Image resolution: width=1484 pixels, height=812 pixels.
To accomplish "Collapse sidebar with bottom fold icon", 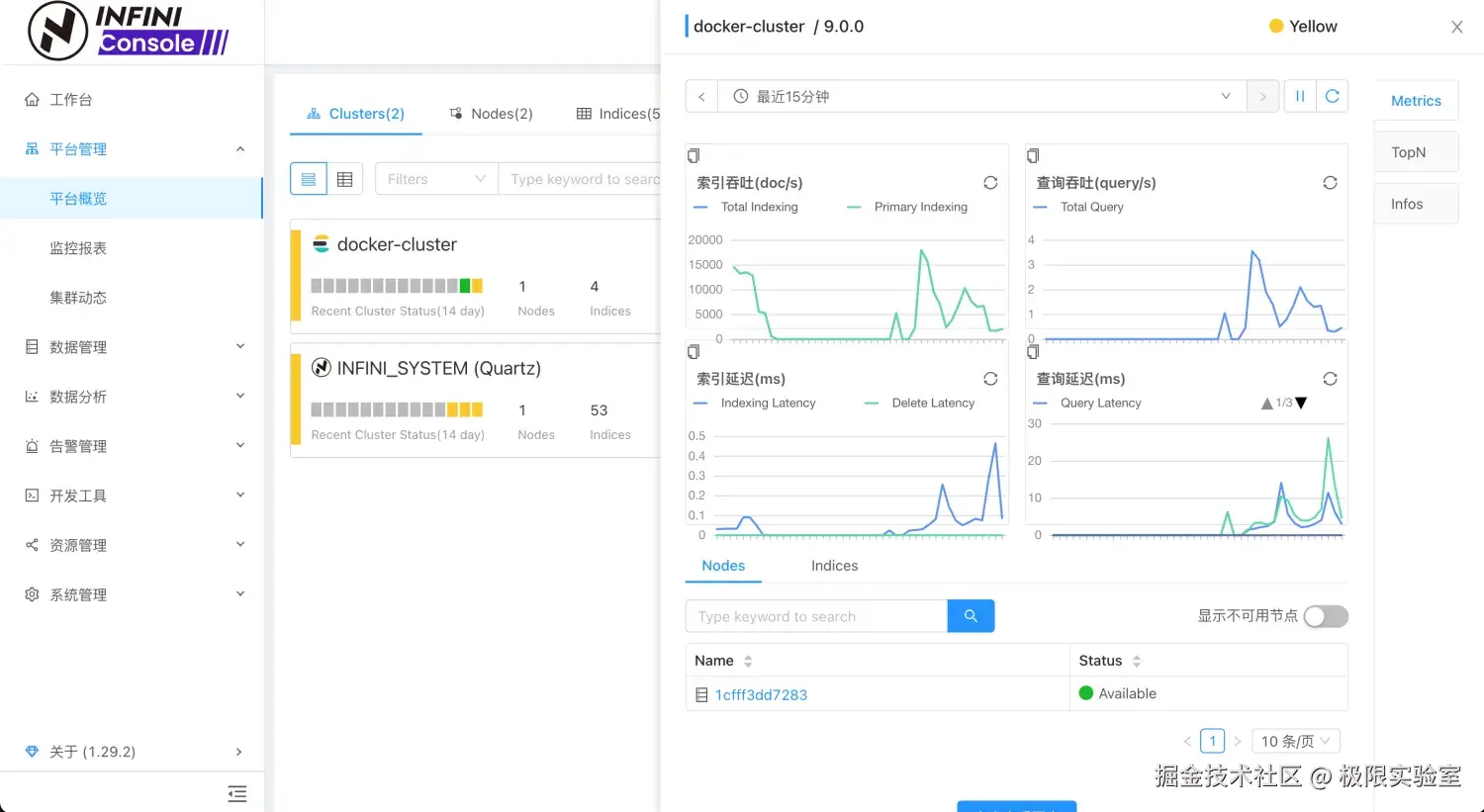I will coord(236,793).
